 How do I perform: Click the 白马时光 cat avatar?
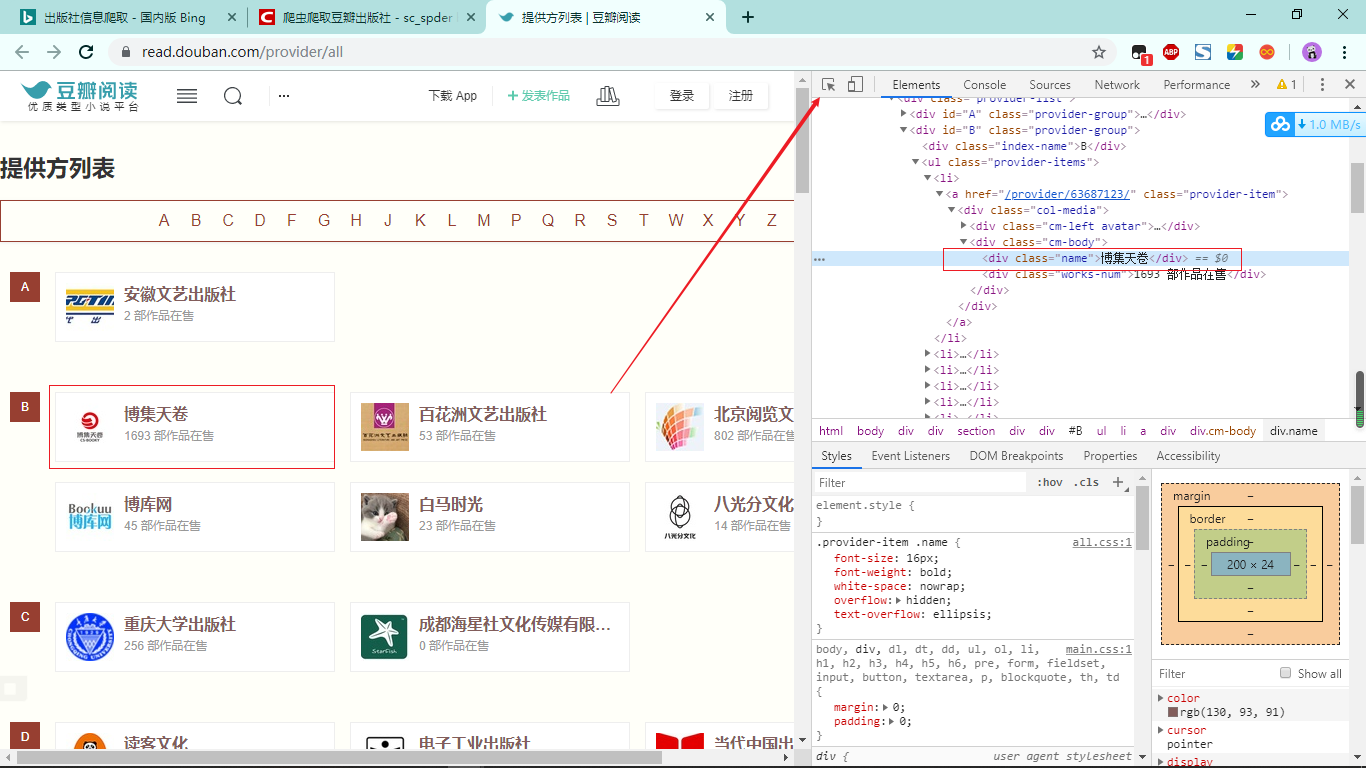point(384,517)
